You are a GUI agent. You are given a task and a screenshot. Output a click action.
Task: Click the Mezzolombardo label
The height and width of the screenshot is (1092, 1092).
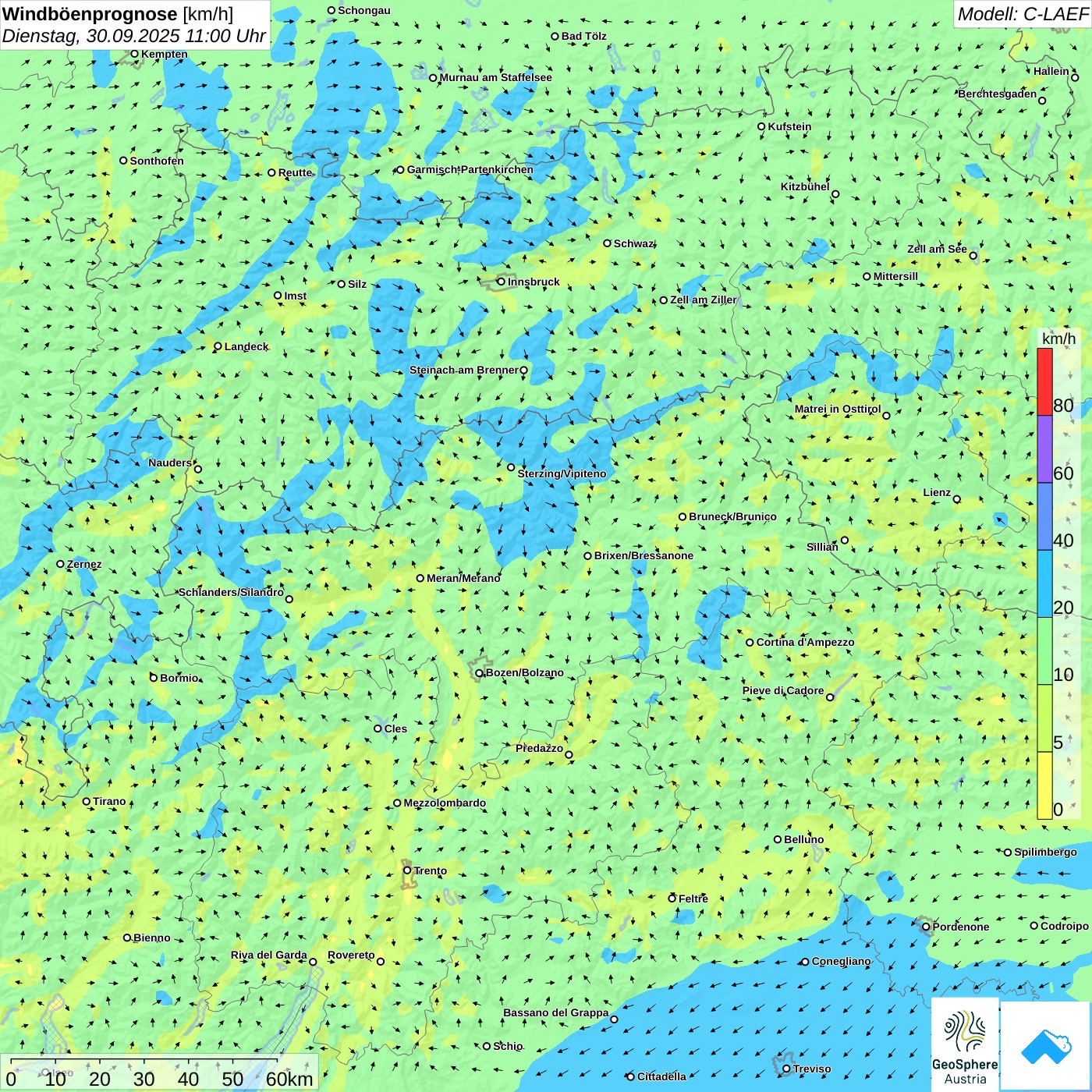[445, 803]
